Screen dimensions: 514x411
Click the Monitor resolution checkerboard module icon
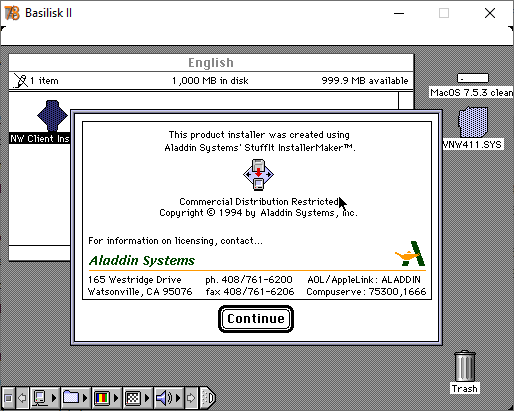point(133,398)
